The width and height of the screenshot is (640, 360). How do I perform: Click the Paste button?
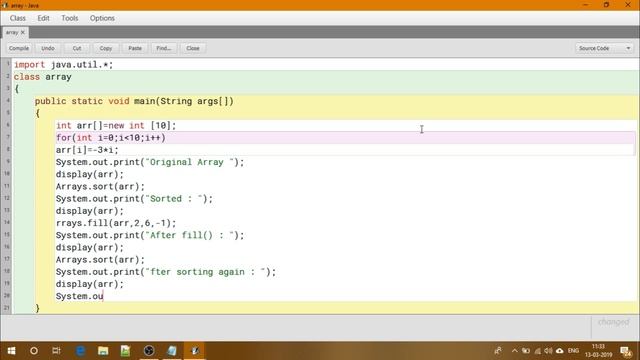tap(135, 48)
